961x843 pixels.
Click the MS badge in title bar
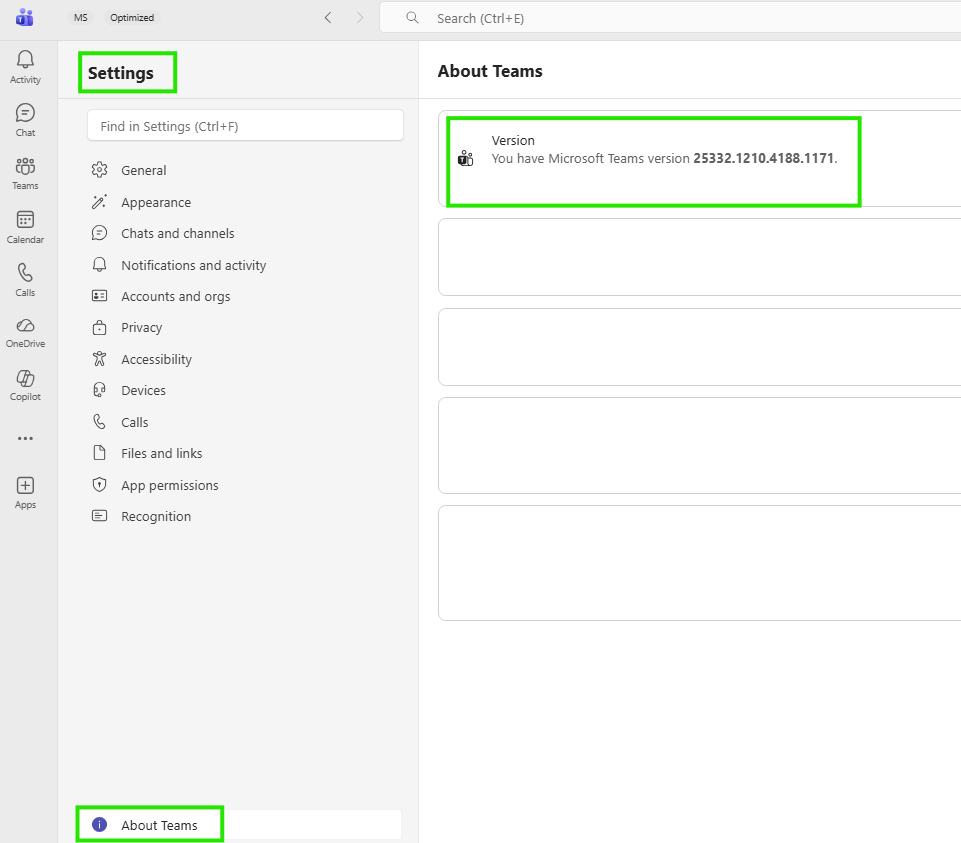(x=81, y=18)
